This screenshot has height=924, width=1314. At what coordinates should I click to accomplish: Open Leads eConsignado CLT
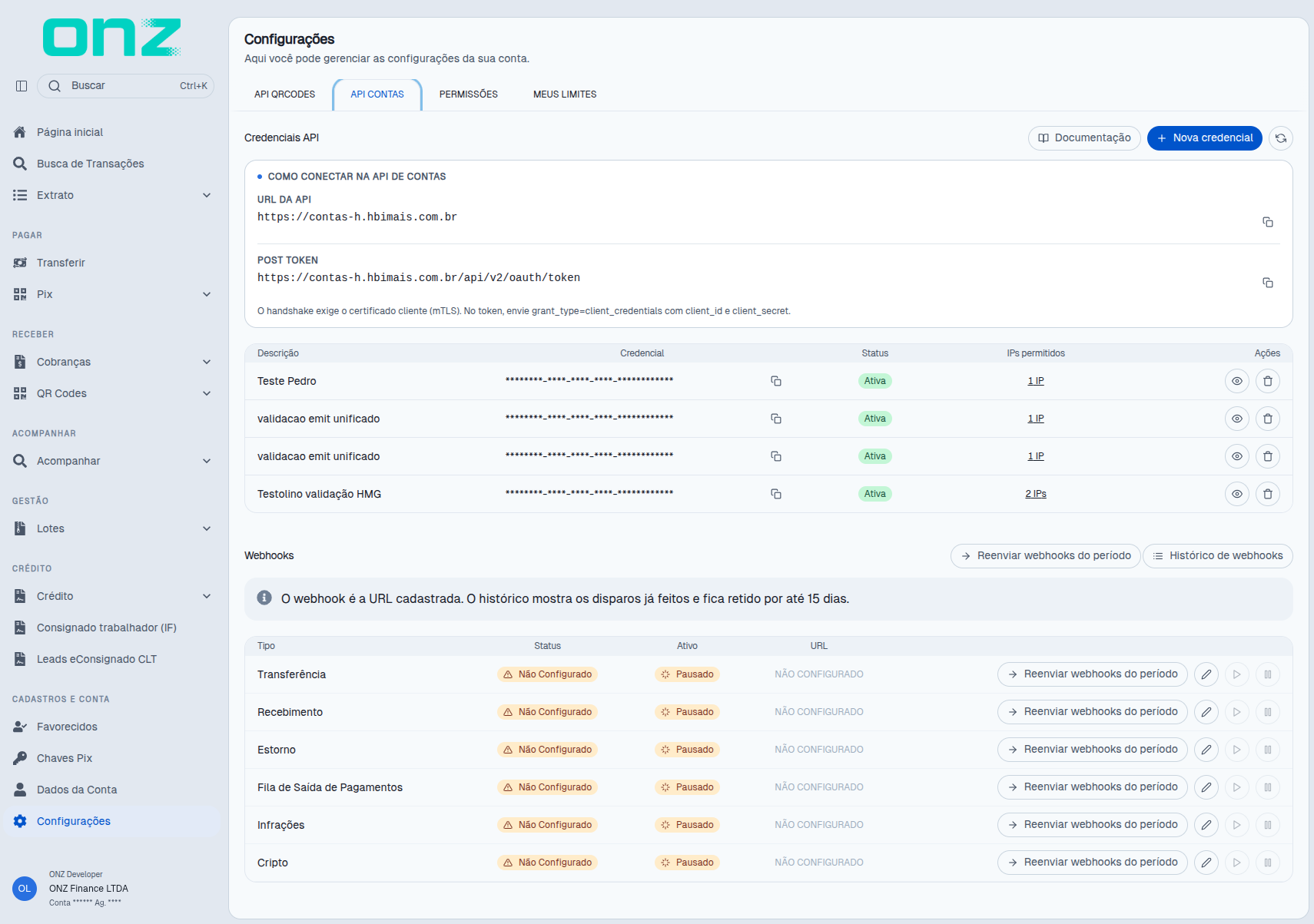(112, 659)
